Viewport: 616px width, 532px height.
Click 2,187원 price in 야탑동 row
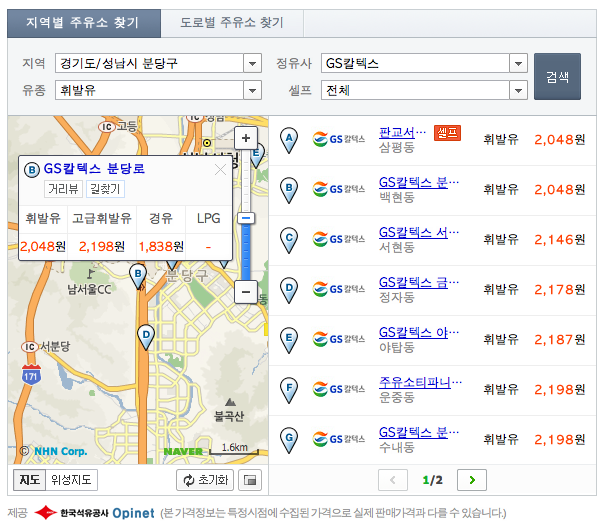[559, 339]
